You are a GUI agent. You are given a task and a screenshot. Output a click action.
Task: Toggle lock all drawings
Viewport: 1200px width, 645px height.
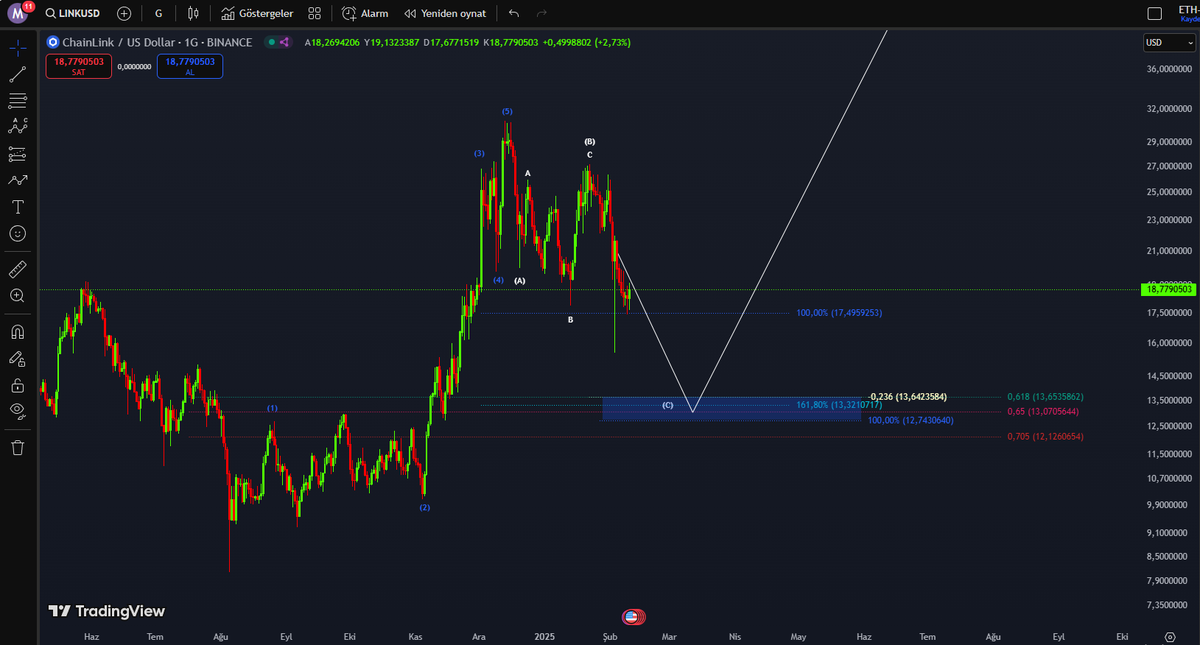pos(17,385)
